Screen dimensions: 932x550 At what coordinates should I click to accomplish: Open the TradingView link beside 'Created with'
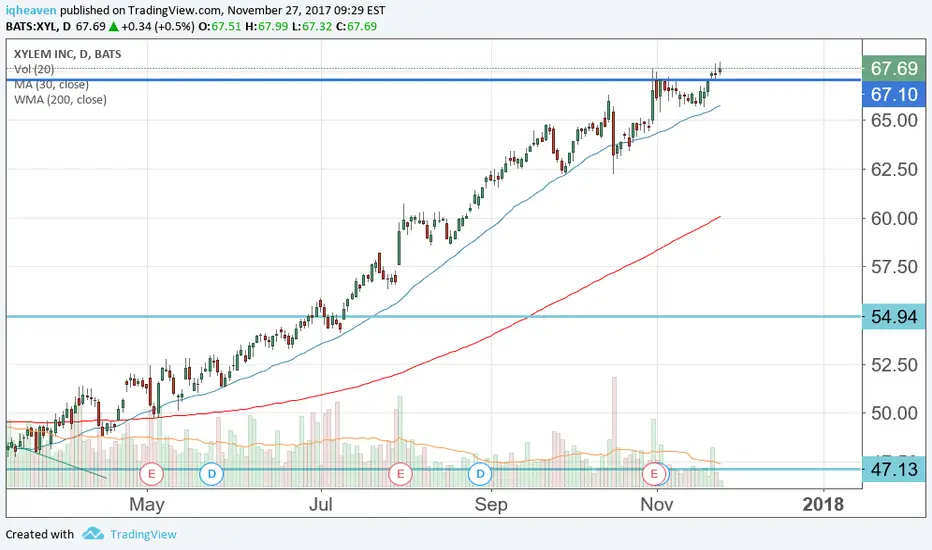[143, 534]
